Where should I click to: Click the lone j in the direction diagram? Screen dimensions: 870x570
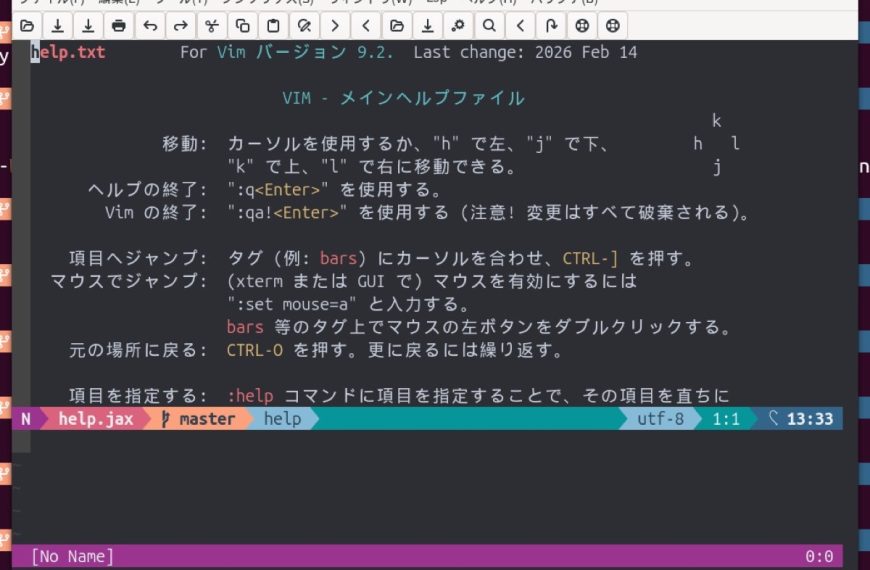coord(717,167)
